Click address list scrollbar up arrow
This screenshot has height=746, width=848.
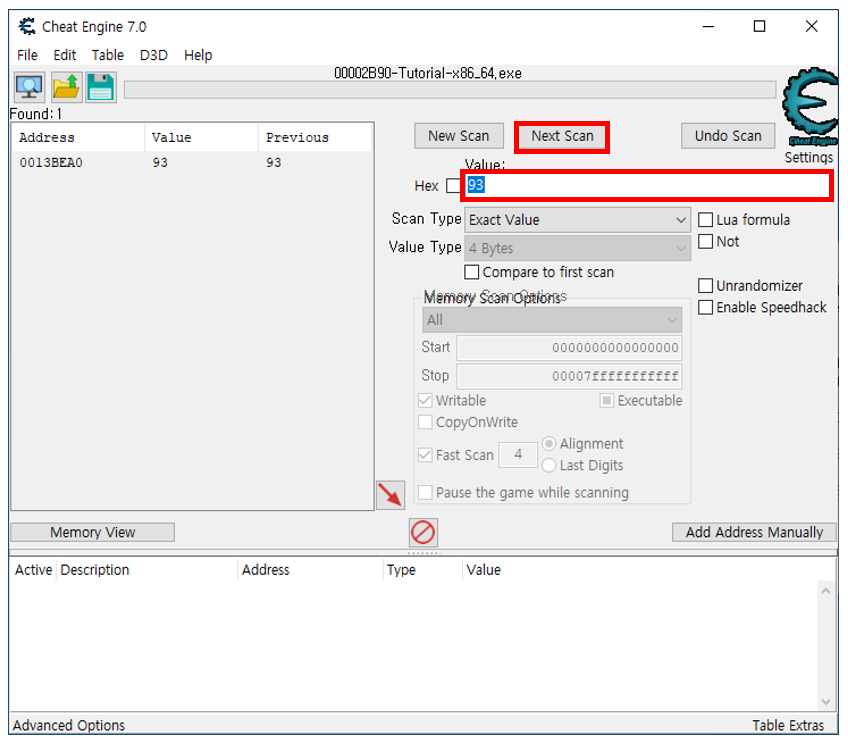(825, 591)
